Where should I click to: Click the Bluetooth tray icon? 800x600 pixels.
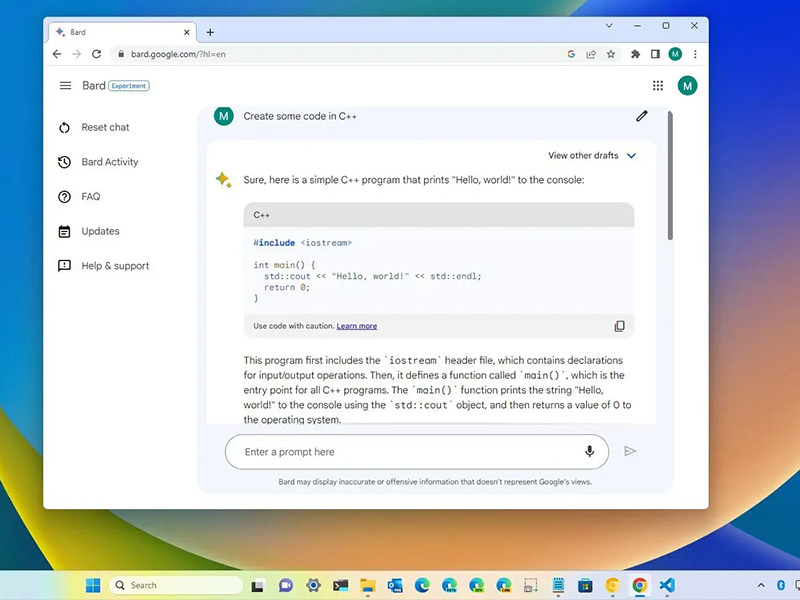point(781,585)
